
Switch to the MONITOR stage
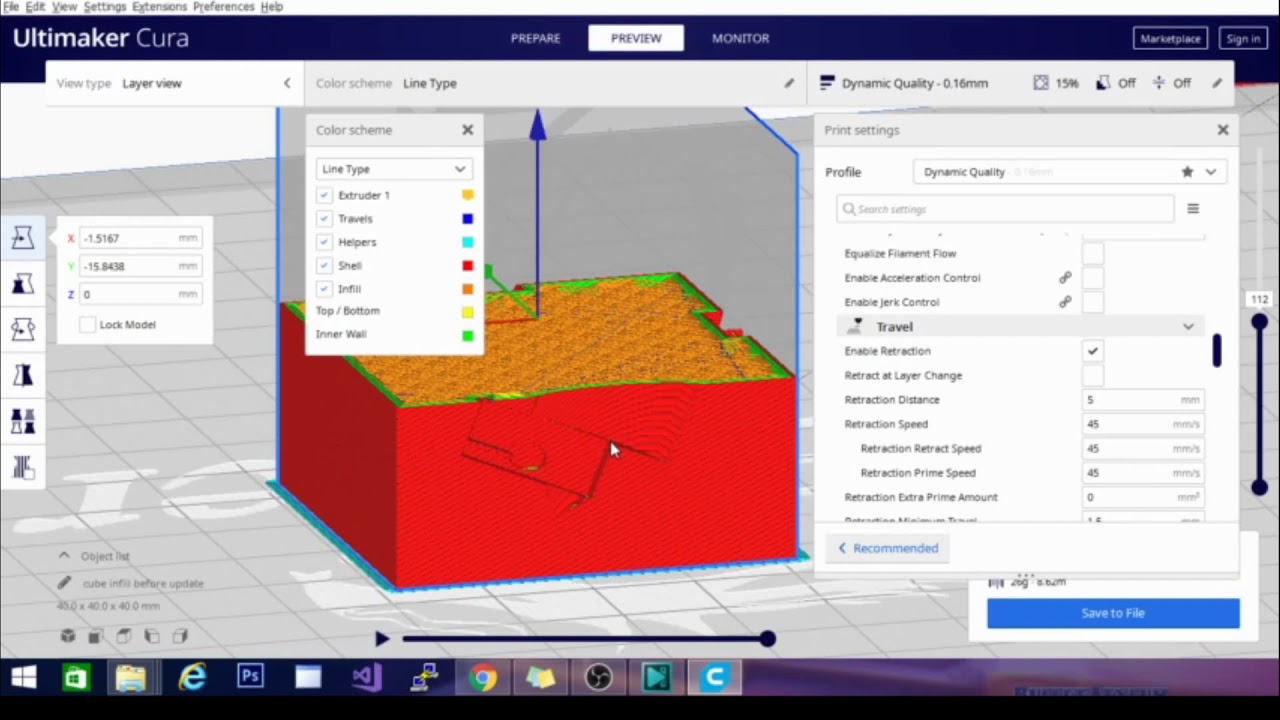click(x=740, y=38)
